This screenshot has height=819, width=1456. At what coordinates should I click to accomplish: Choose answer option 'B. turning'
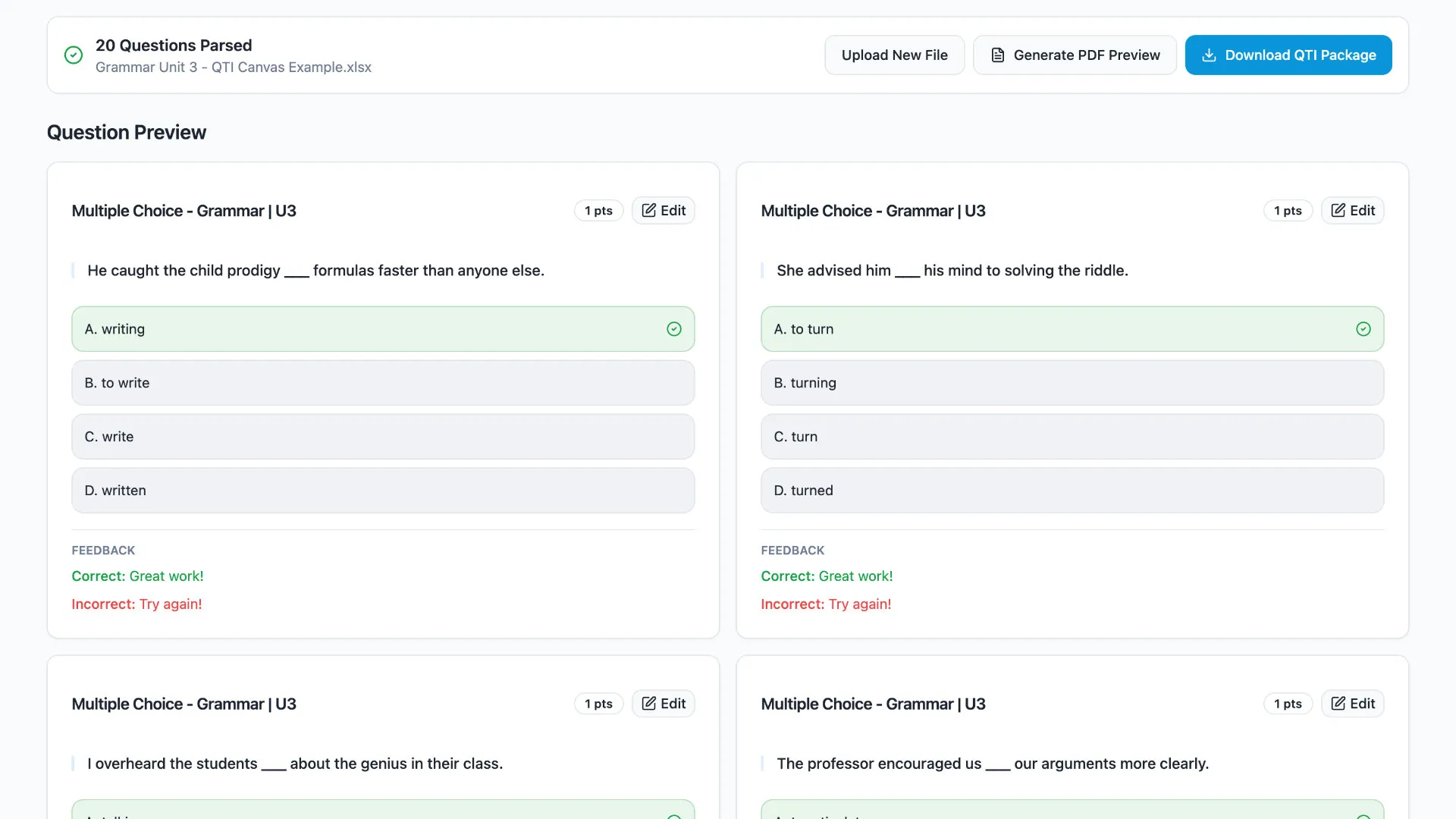pos(1072,383)
